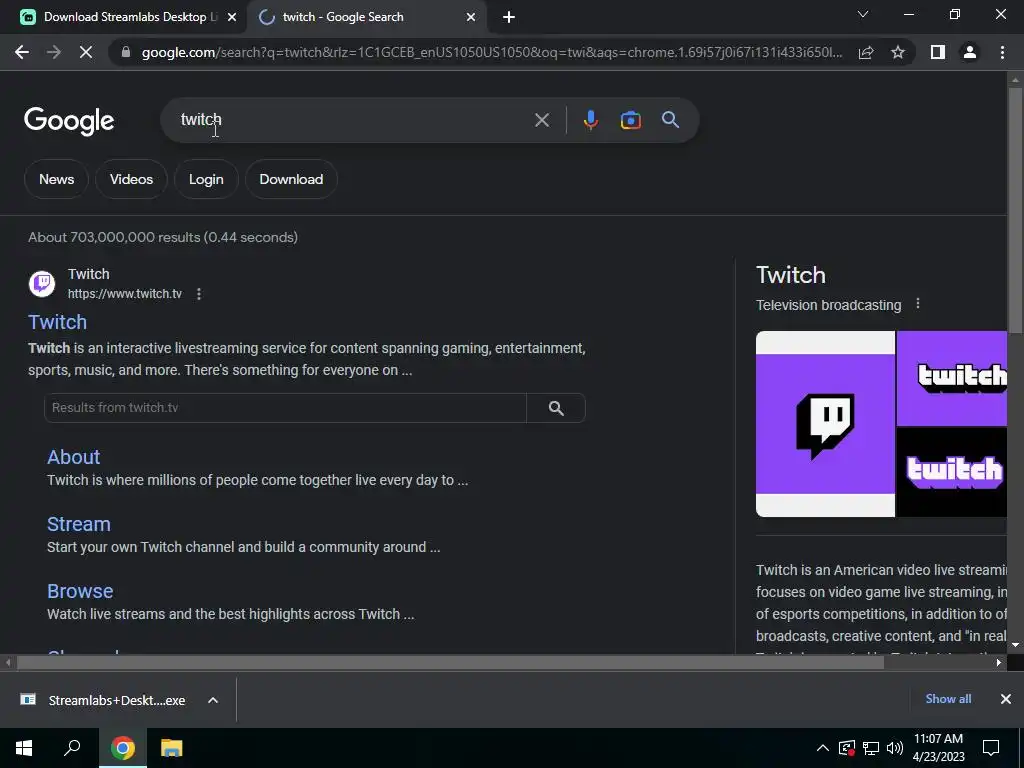The image size is (1024, 768).
Task: Click the Chrome taskbar icon
Action: tap(122, 748)
